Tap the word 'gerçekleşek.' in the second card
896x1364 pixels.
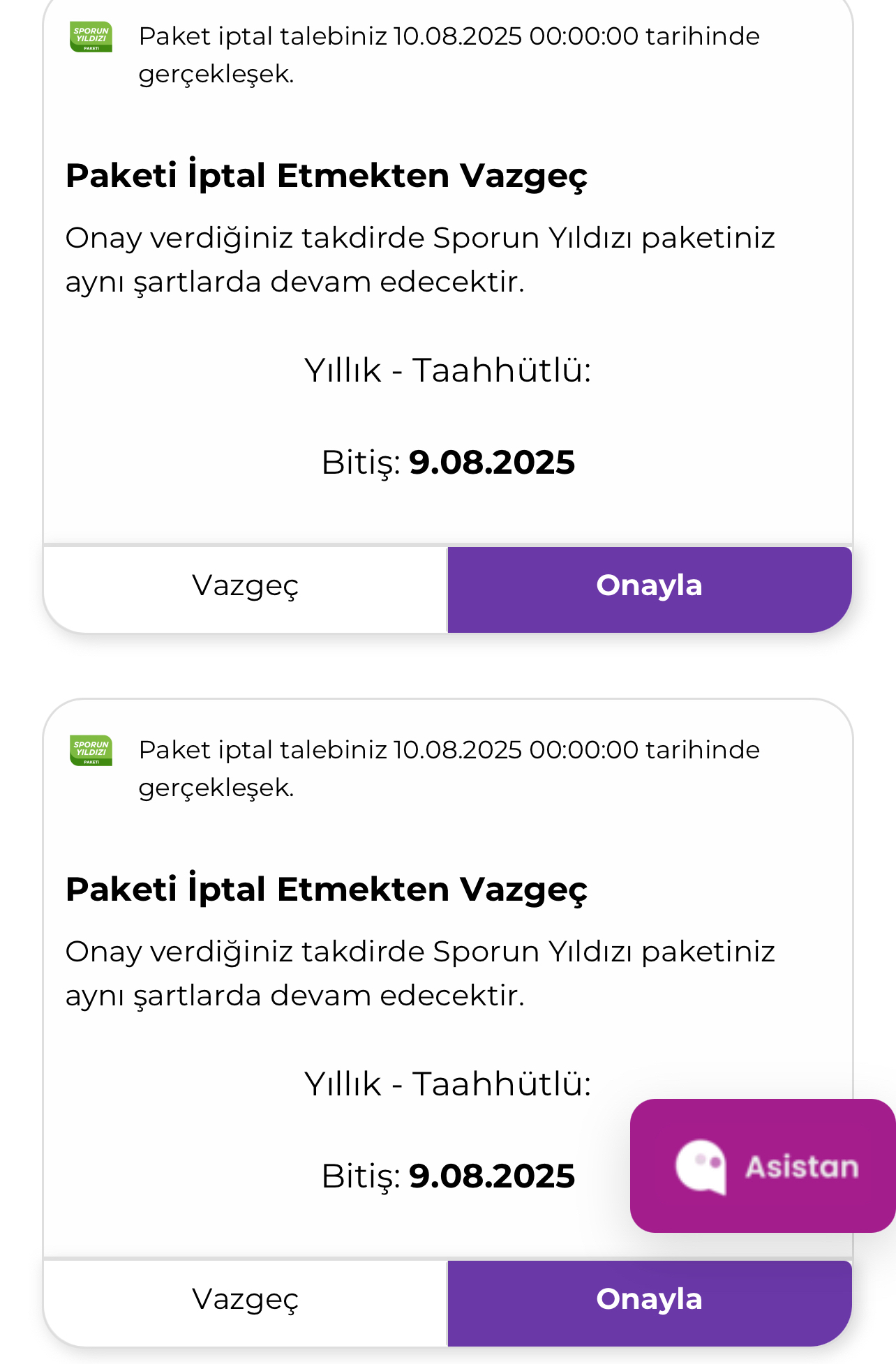[216, 788]
